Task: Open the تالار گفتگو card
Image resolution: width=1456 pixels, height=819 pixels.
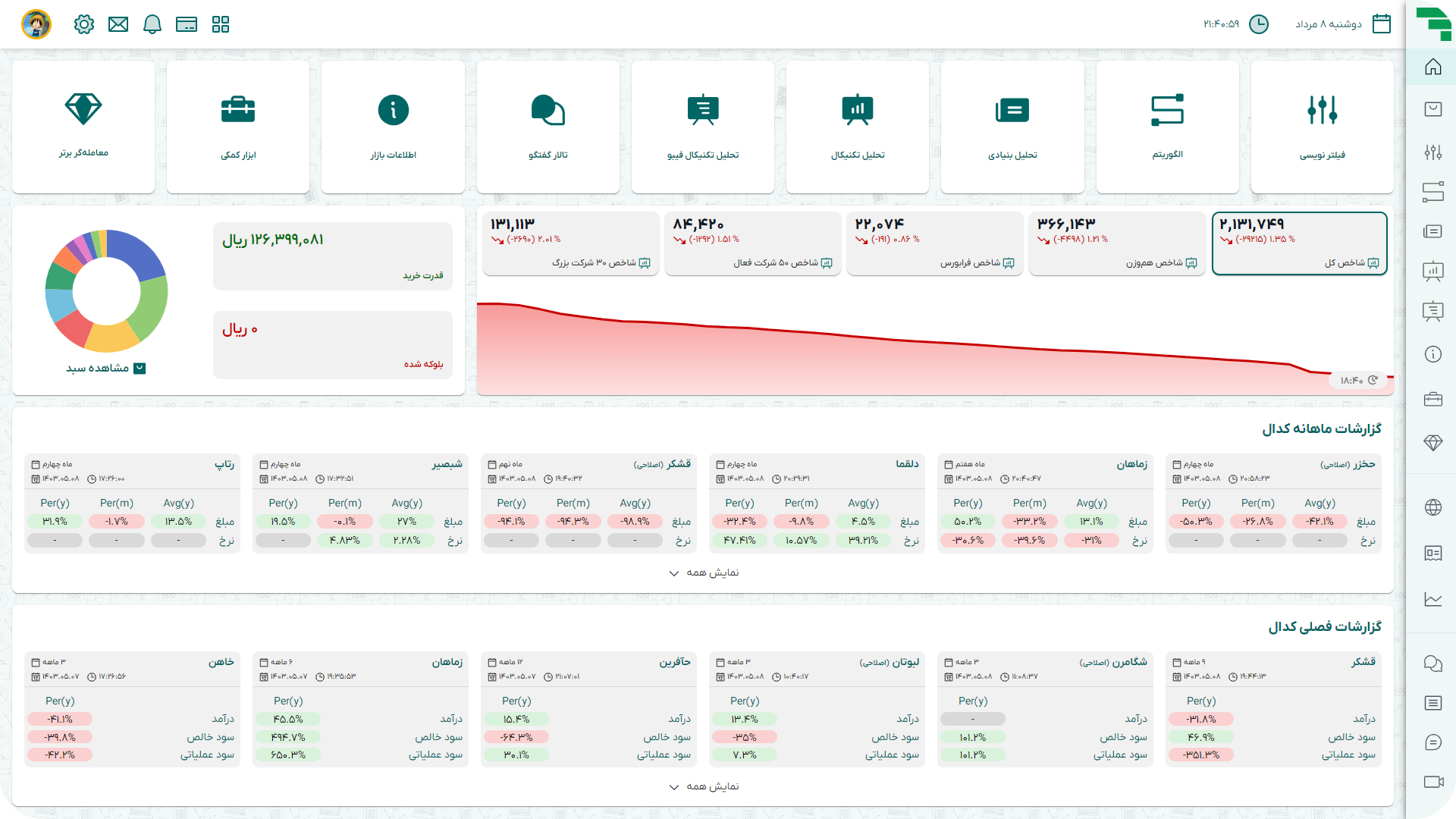Action: pos(548,127)
